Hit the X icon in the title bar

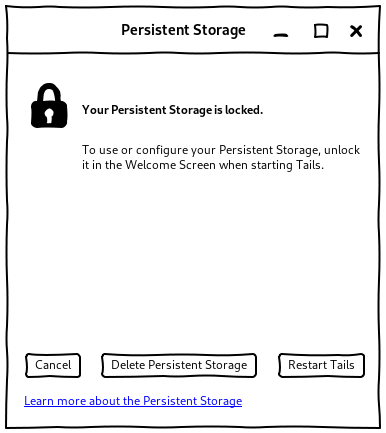click(356, 31)
